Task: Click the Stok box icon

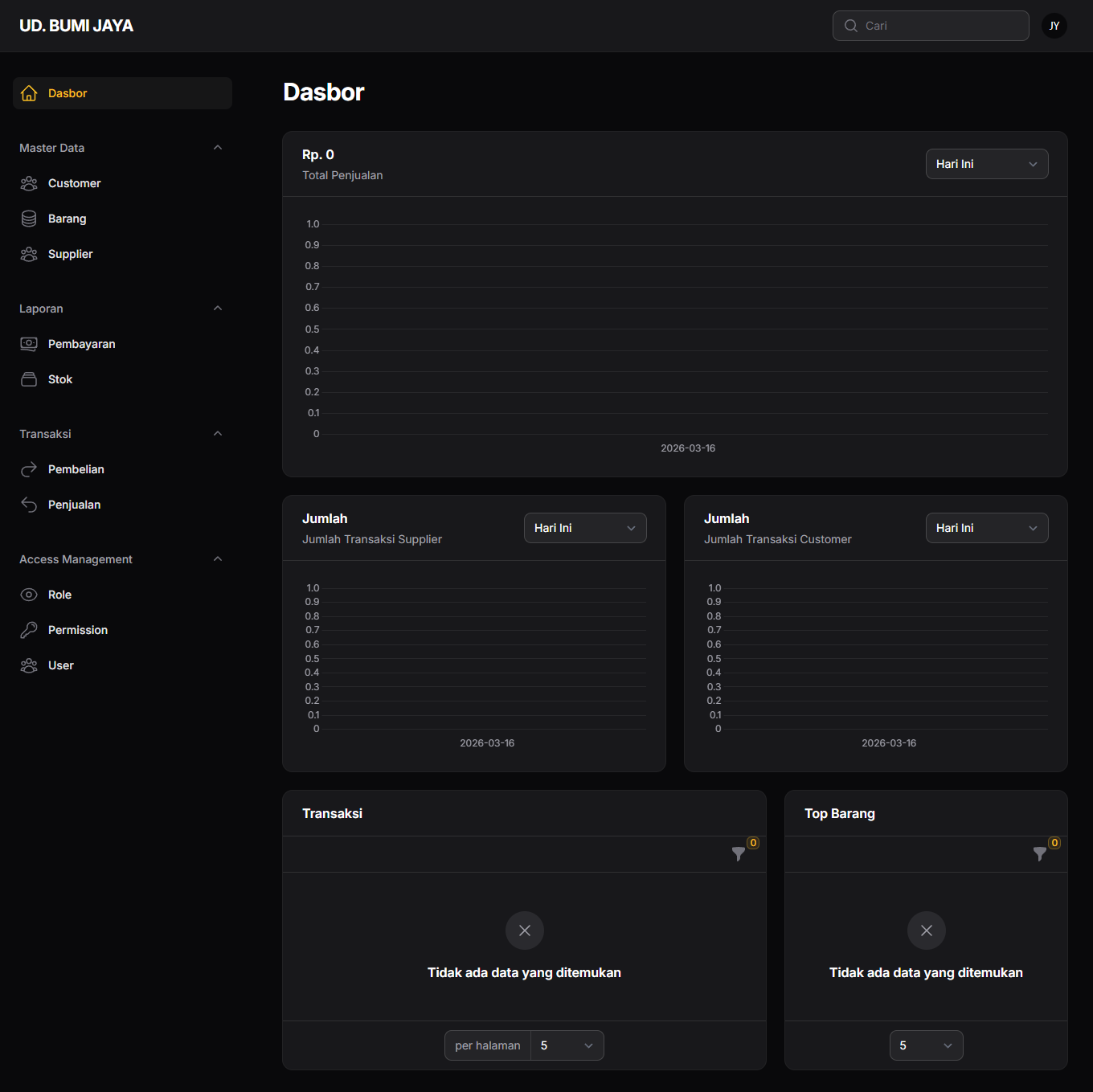Action: [x=29, y=379]
